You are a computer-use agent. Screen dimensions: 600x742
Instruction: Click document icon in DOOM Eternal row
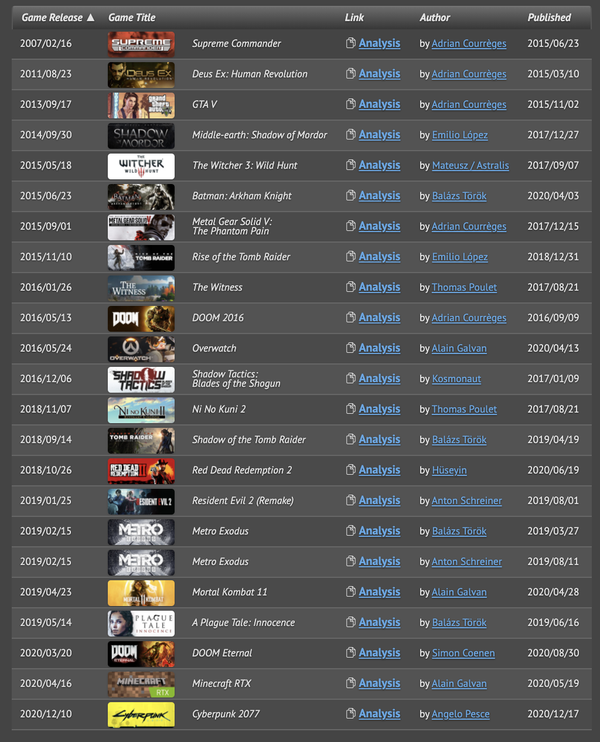[x=351, y=653]
